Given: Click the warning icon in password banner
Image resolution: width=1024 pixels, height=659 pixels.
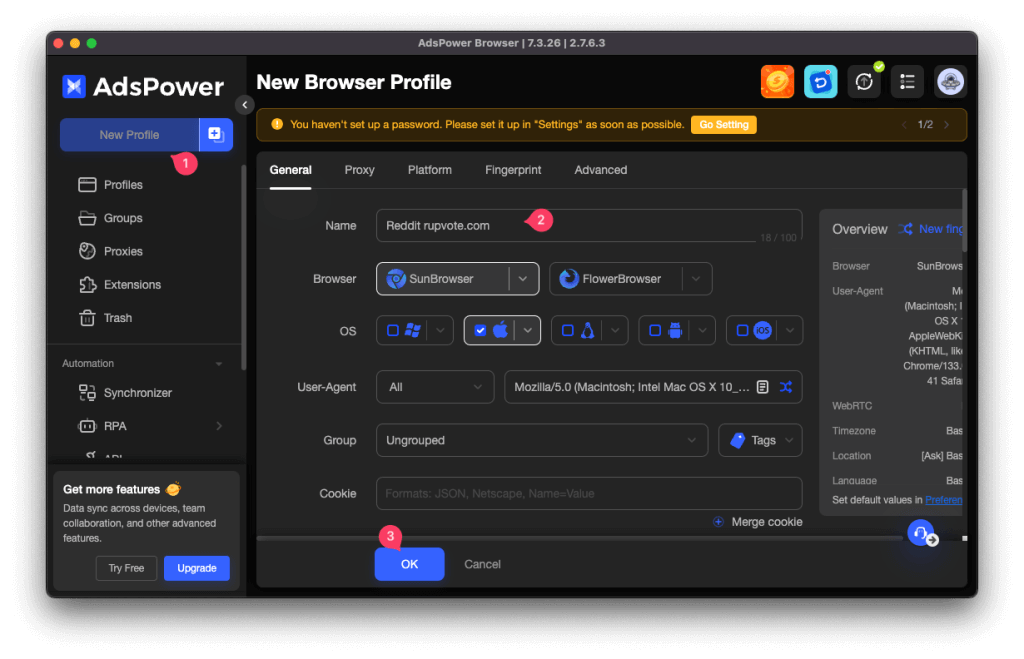Looking at the screenshot, I should pyautogui.click(x=277, y=124).
